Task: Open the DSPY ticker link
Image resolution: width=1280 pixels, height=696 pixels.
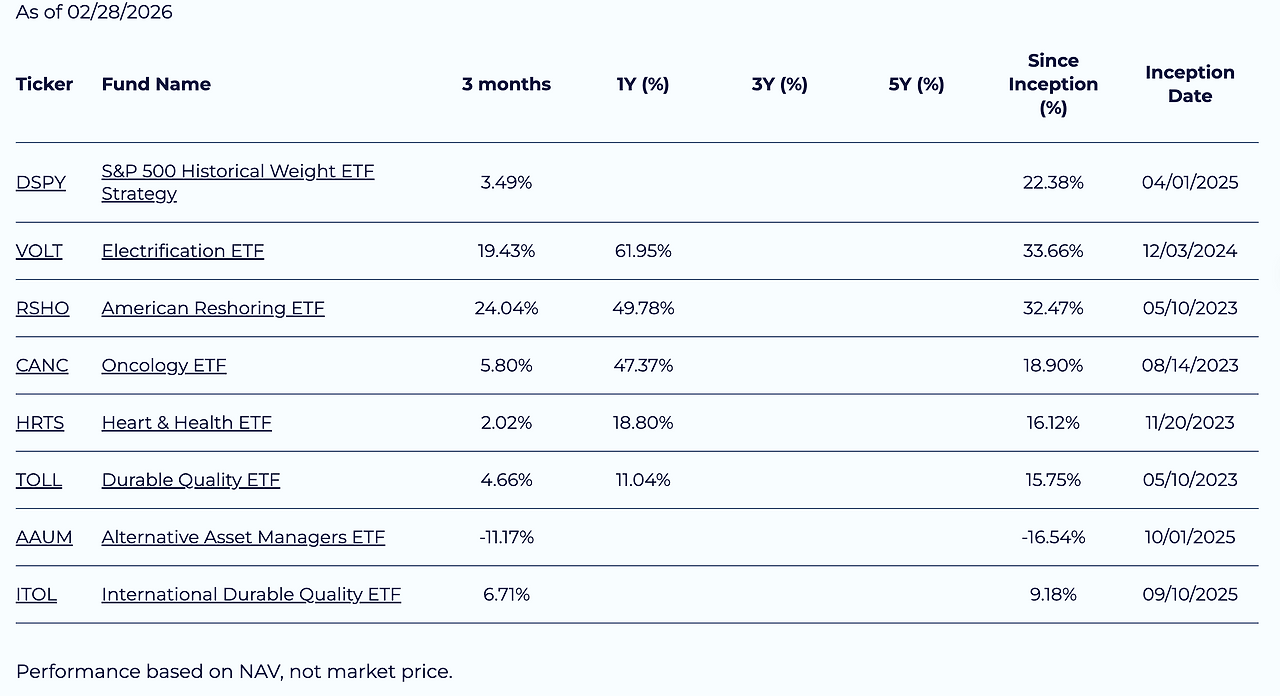Action: [41, 183]
